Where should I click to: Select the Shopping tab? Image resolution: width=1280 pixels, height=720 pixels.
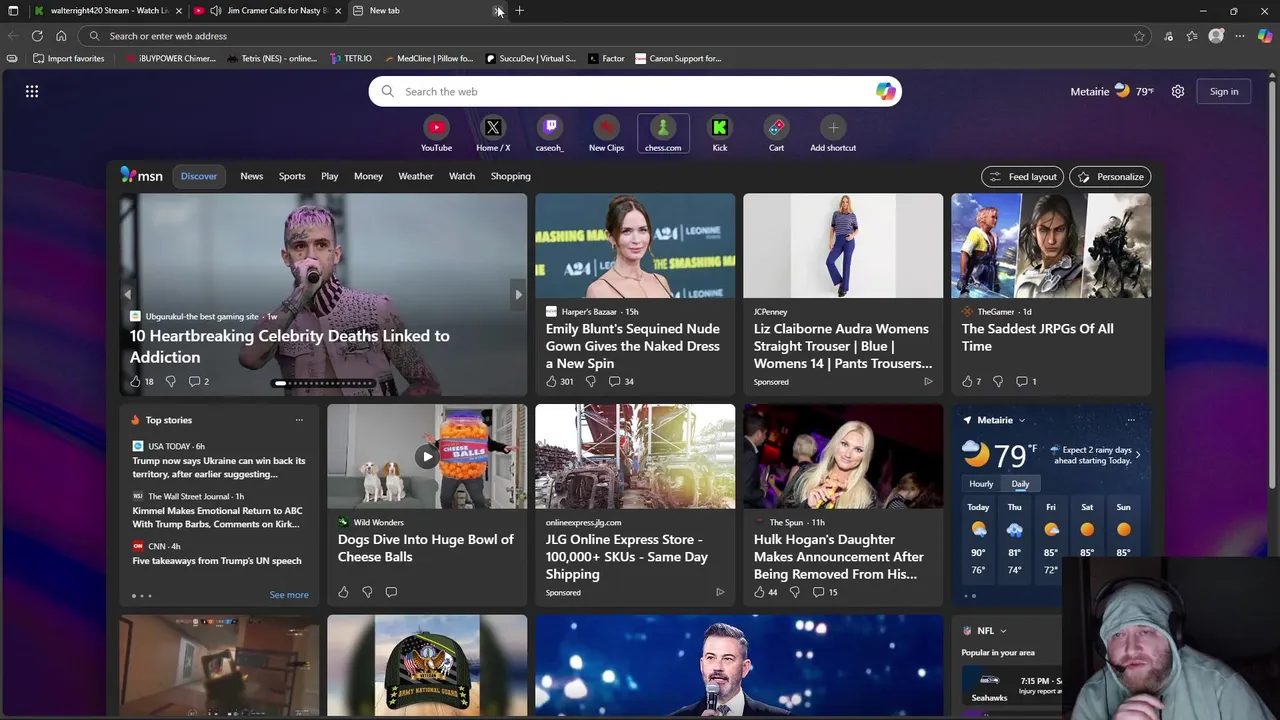(510, 176)
